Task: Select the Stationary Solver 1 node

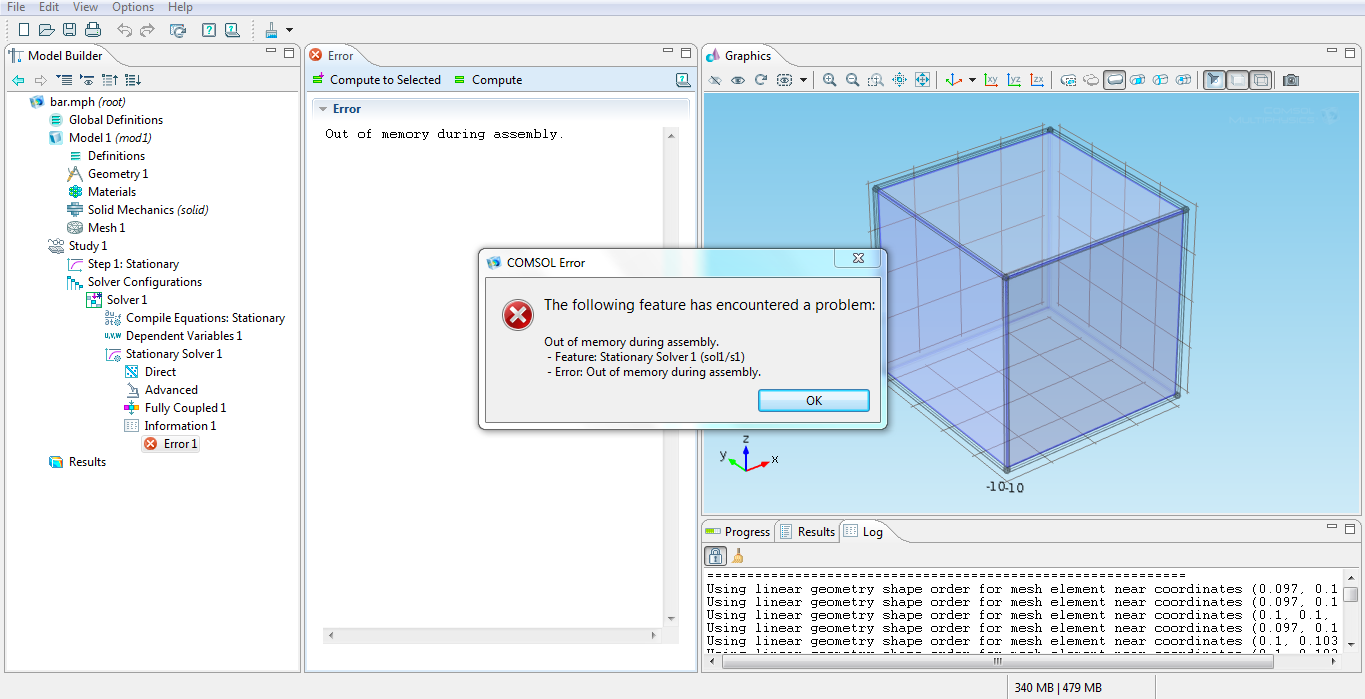Action: [164, 354]
